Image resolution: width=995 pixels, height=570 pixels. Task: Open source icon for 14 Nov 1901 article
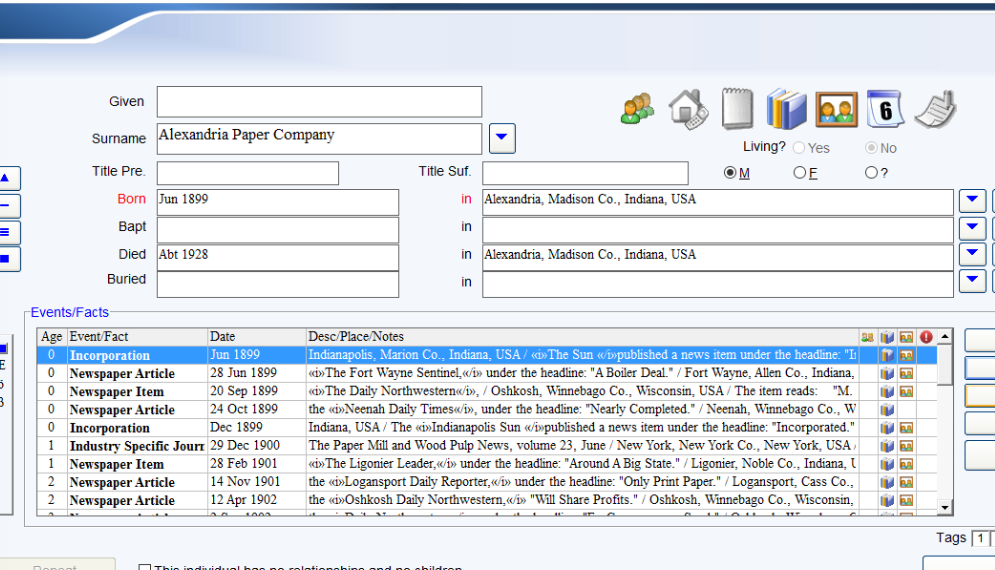[887, 482]
